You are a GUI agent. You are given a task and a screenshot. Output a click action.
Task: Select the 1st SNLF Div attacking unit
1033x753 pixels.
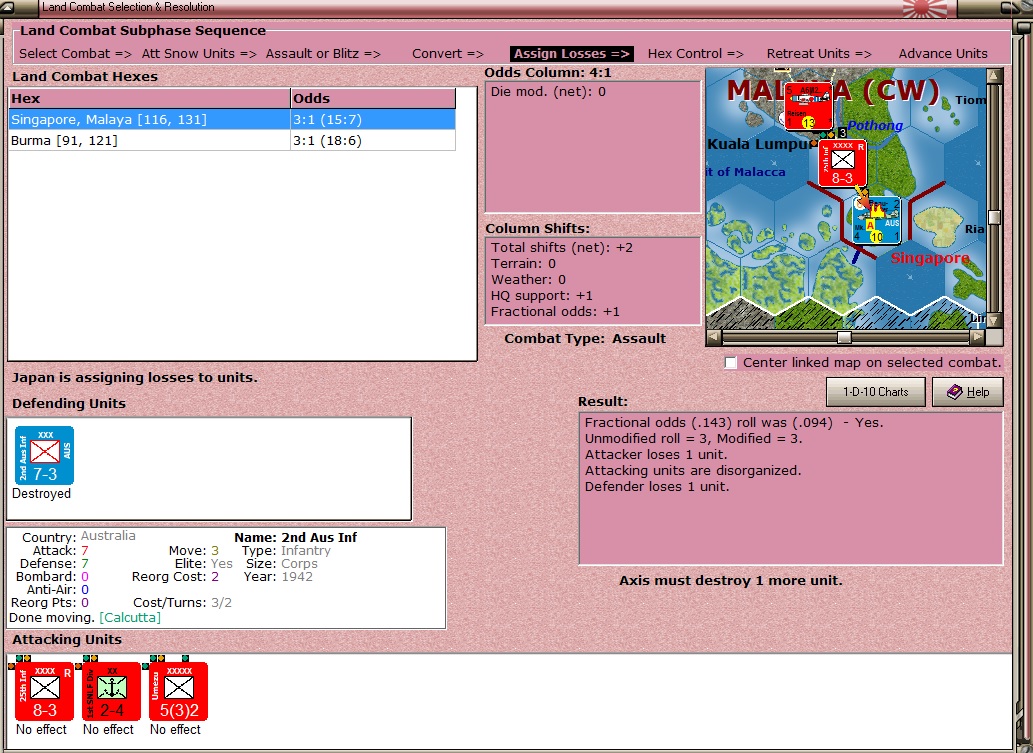(111, 691)
